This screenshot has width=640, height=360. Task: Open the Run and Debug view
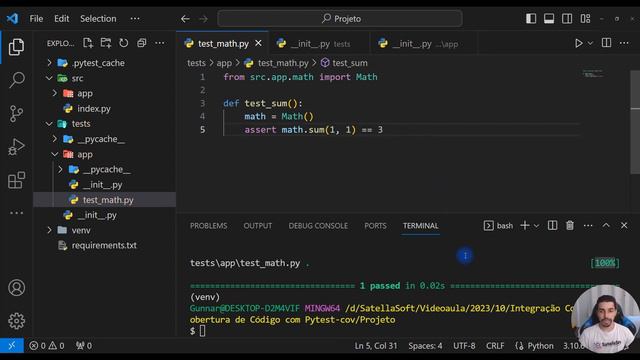coord(16,147)
